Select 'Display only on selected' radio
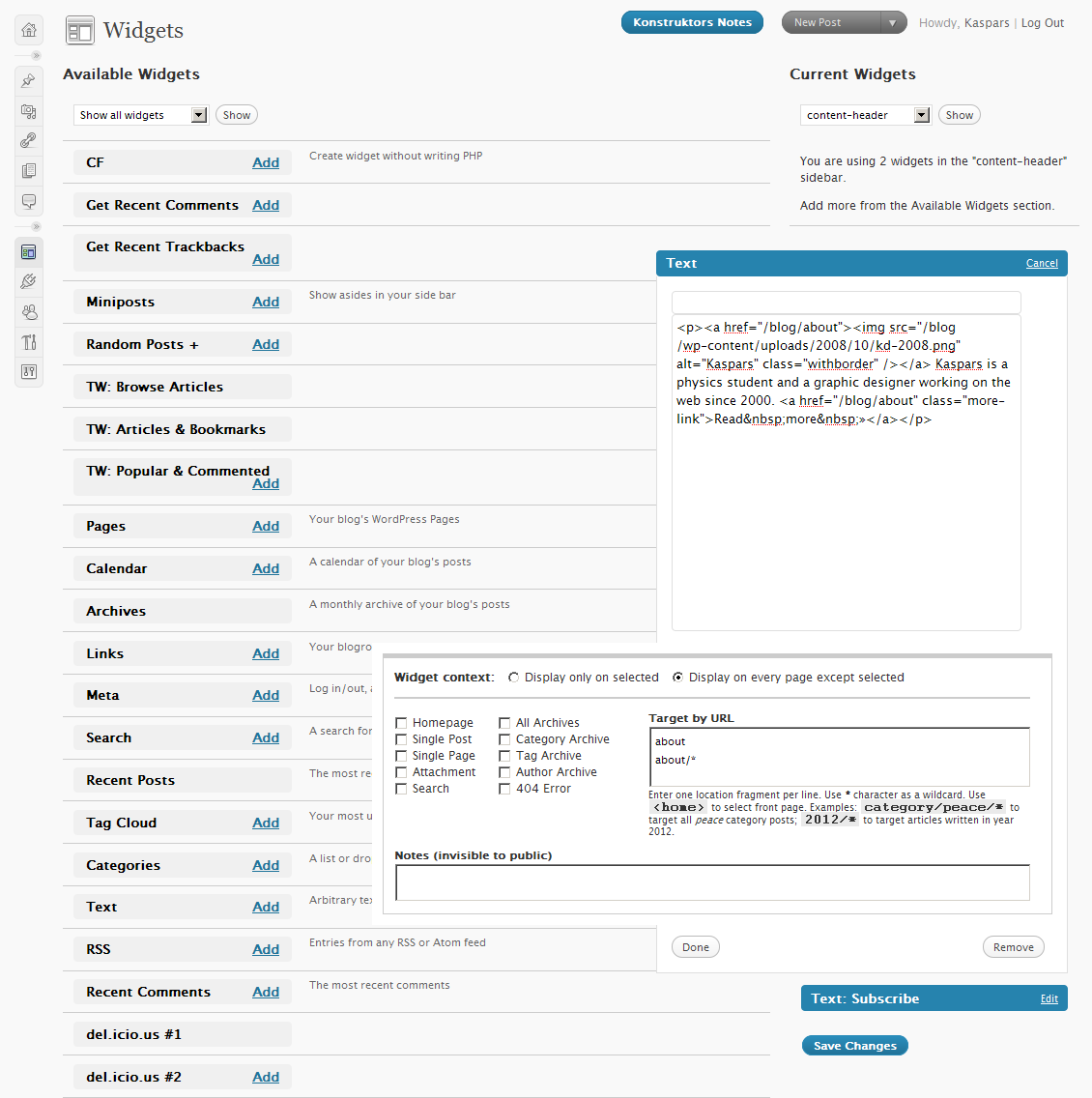 (514, 678)
